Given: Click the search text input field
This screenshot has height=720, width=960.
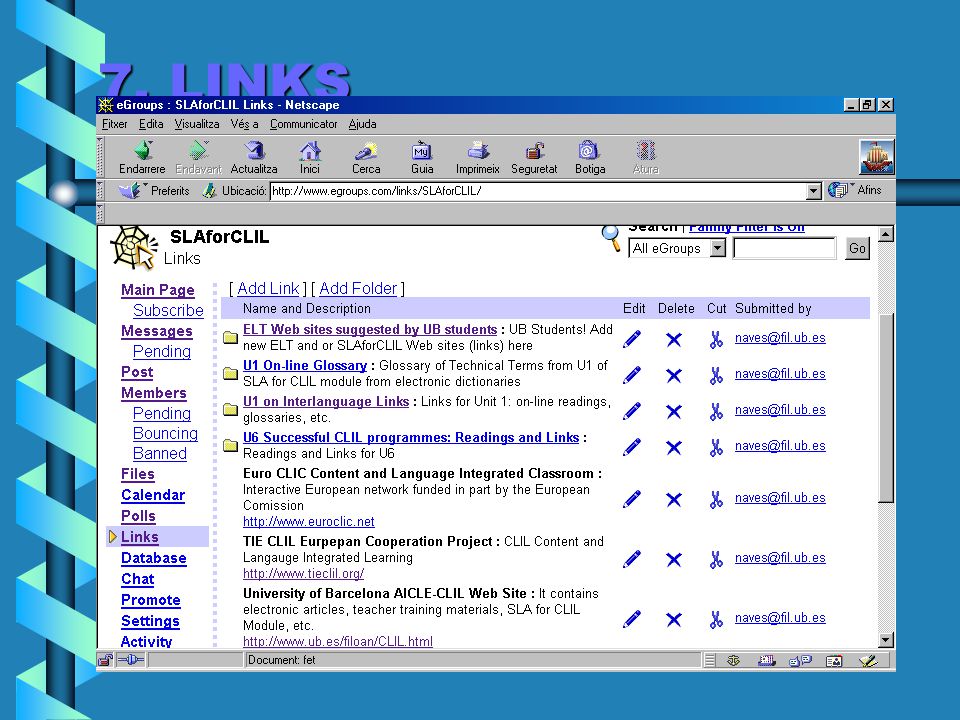Looking at the screenshot, I should pos(784,248).
